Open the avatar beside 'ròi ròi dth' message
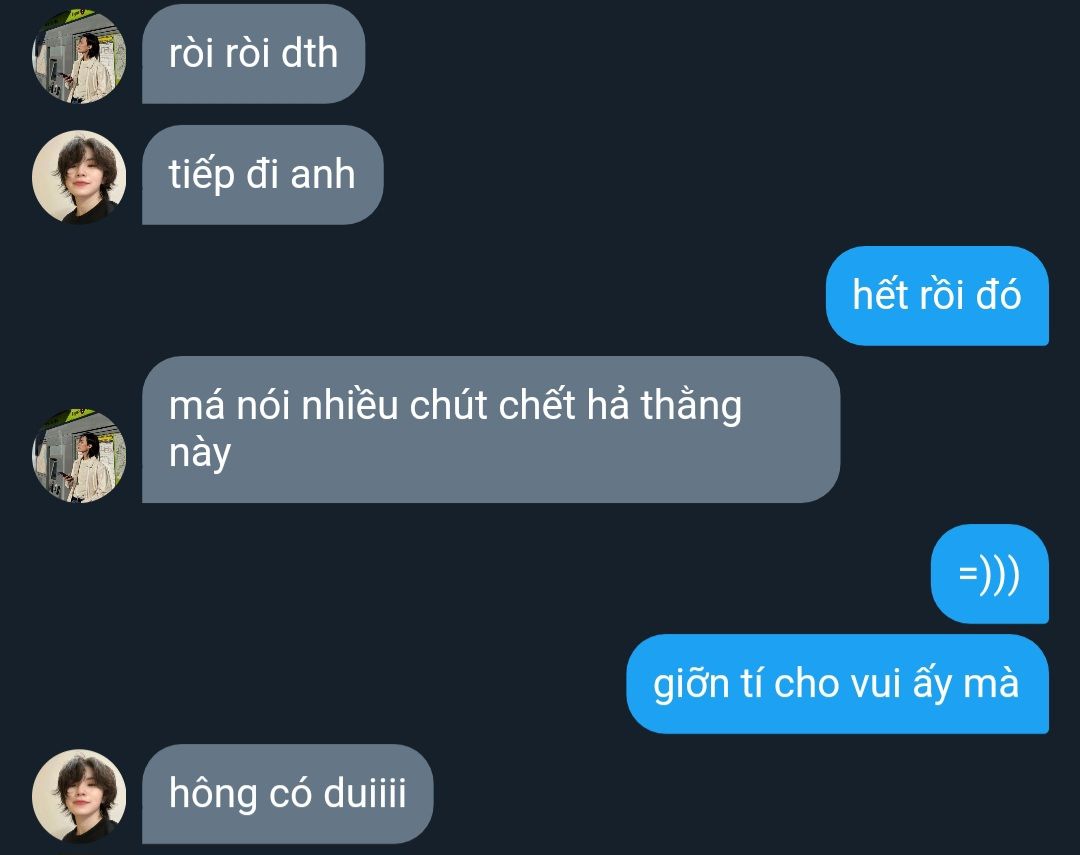 tap(79, 56)
